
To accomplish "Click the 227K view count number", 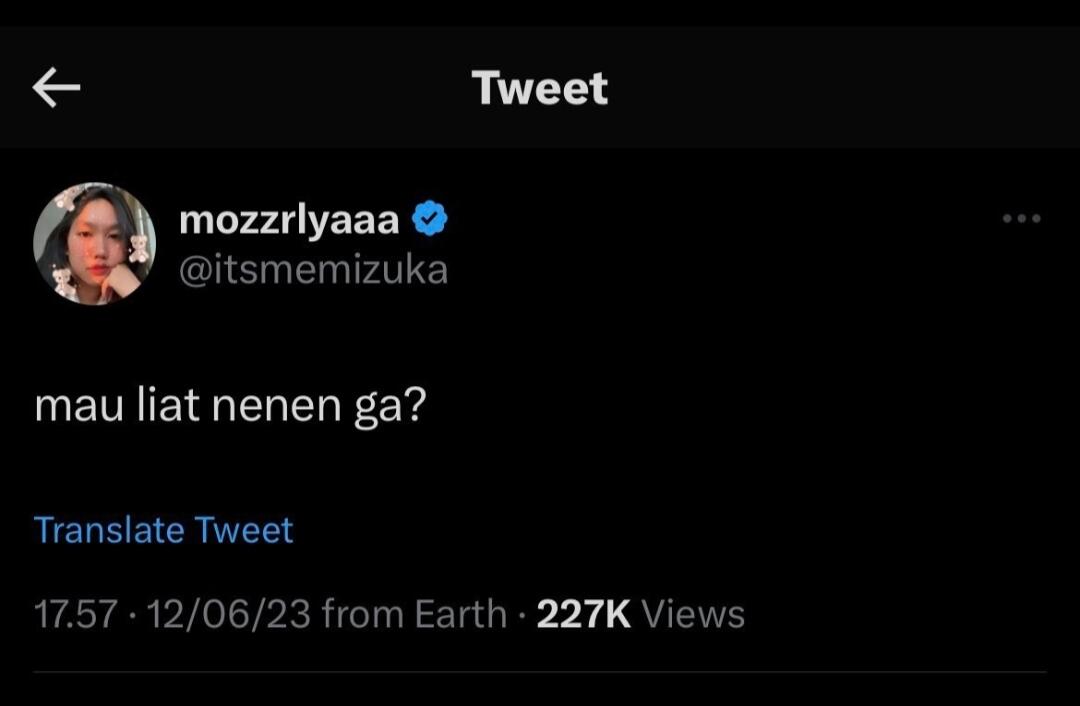I will tap(583, 614).
